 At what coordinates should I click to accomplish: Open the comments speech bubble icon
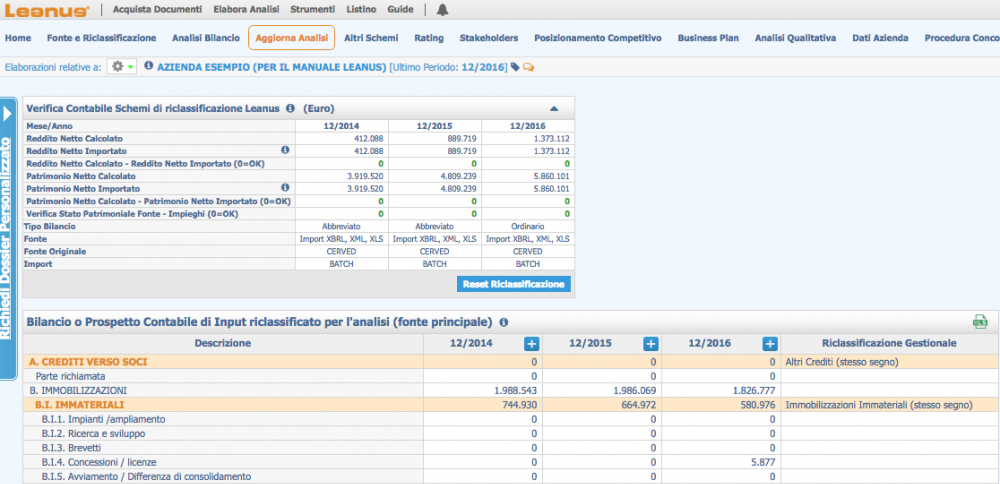[x=528, y=66]
